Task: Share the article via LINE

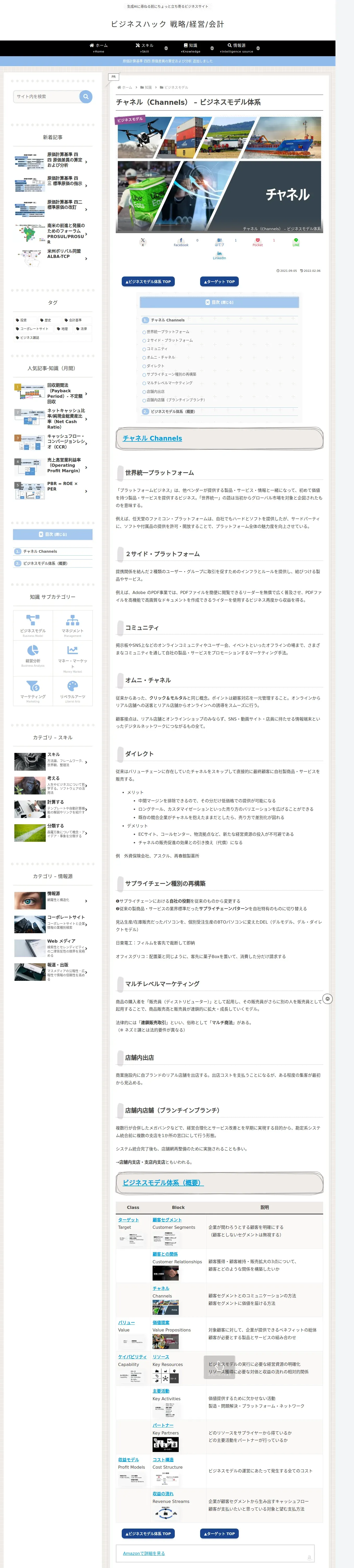Action: pos(296,242)
